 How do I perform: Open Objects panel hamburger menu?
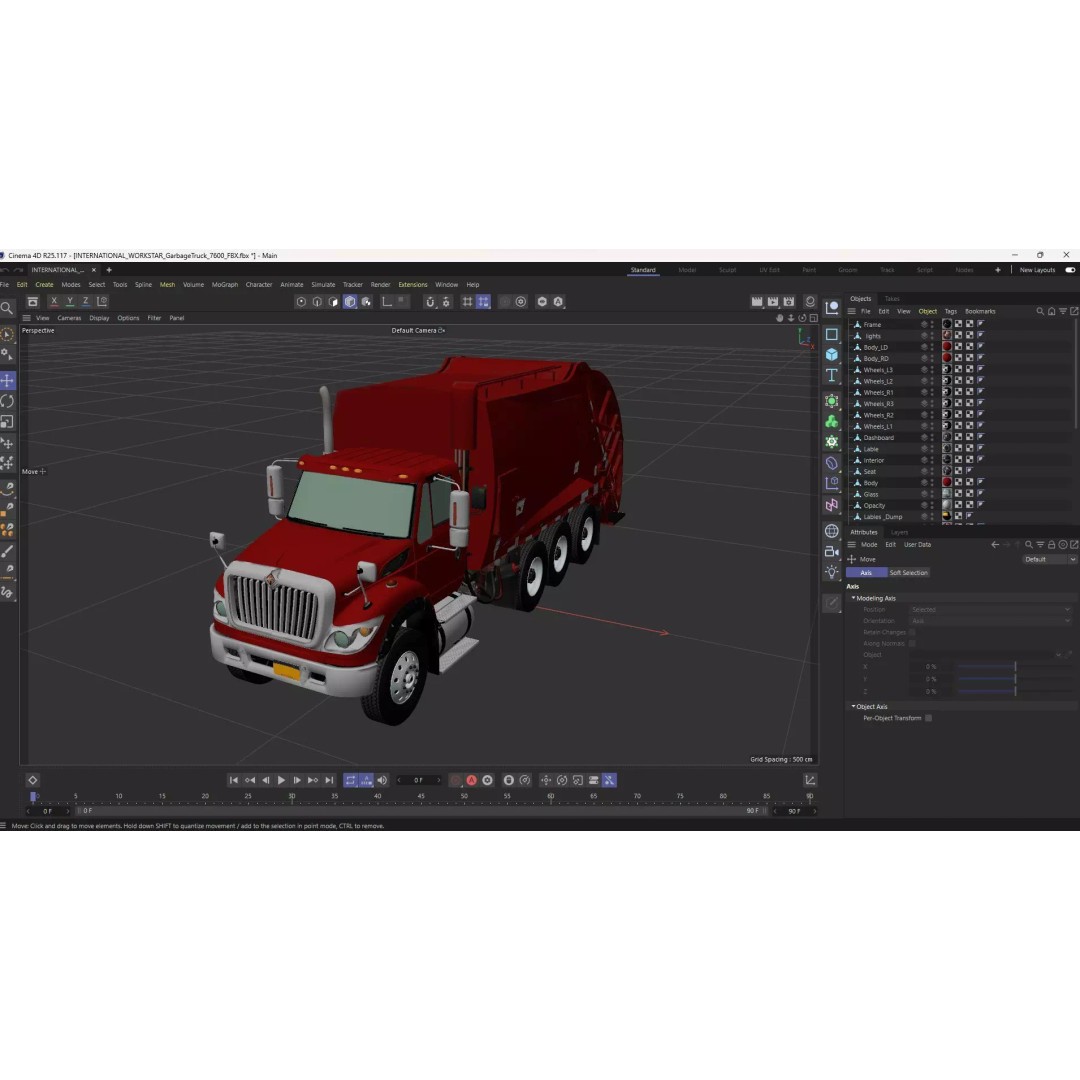852,311
